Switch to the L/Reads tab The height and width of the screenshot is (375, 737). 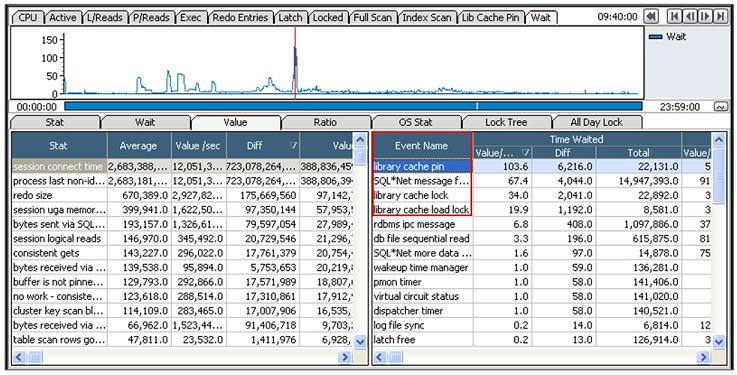(104, 18)
